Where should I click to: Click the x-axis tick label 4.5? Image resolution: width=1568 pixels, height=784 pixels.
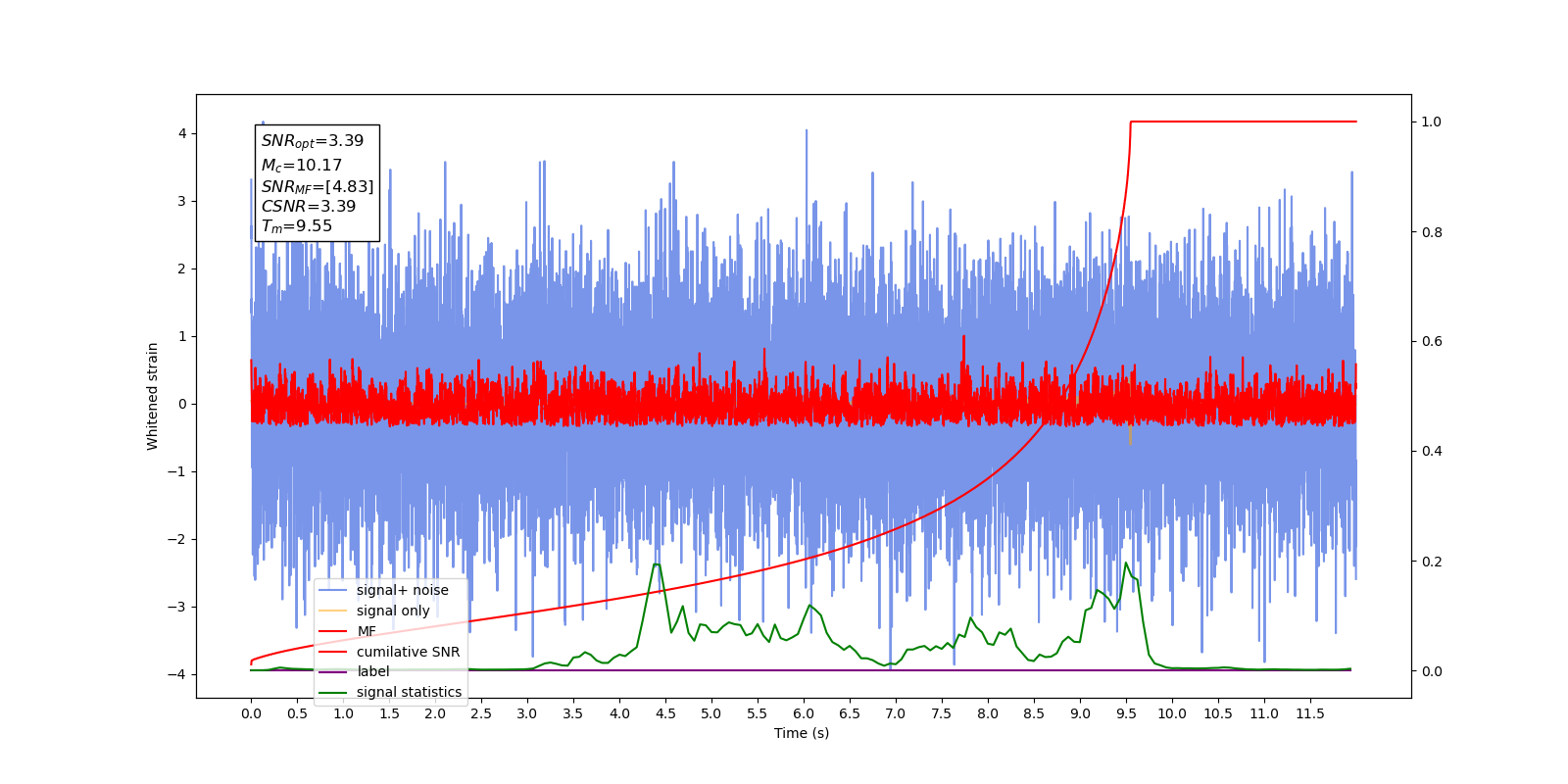click(665, 713)
